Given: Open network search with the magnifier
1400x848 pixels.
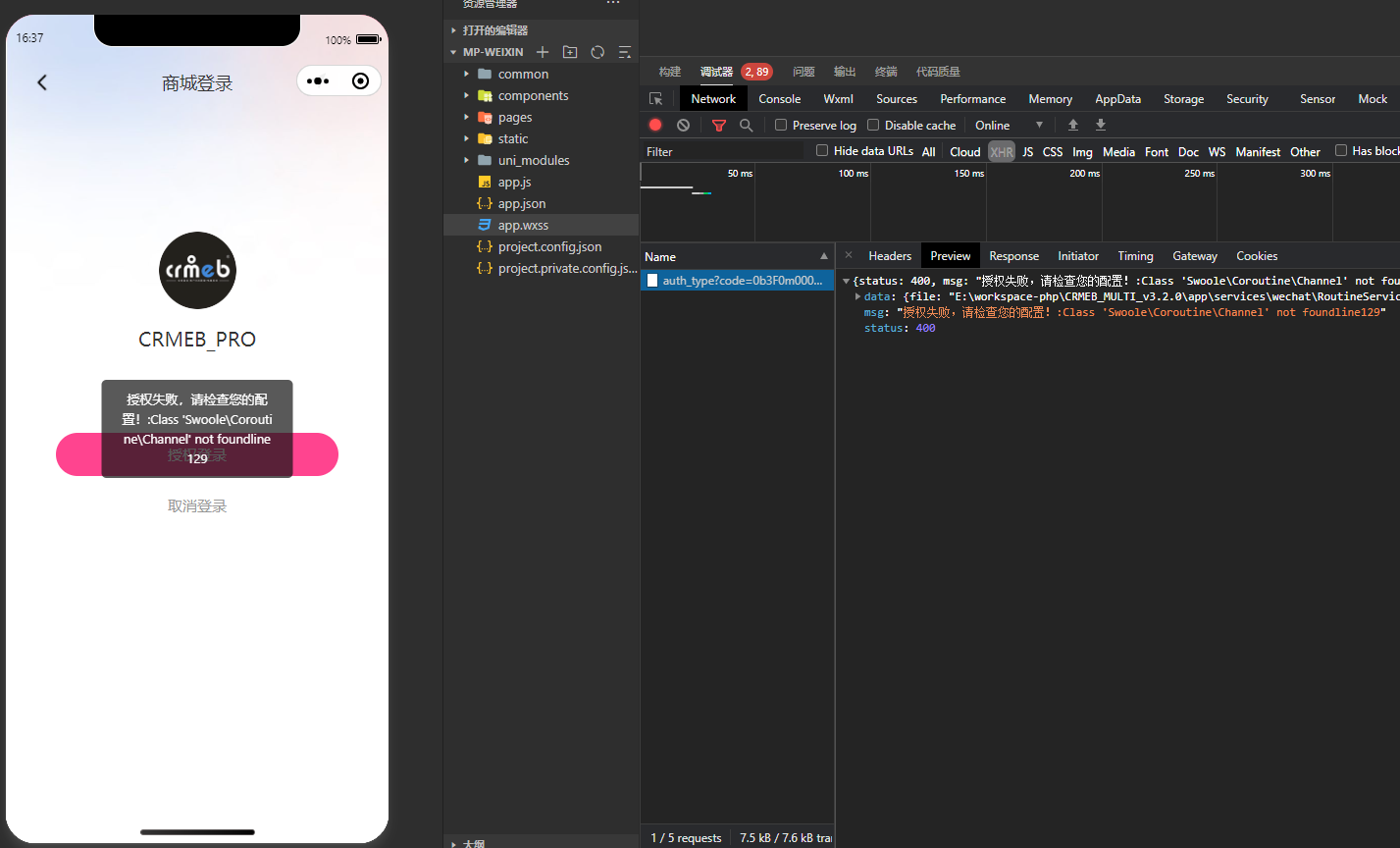Looking at the screenshot, I should pyautogui.click(x=747, y=126).
